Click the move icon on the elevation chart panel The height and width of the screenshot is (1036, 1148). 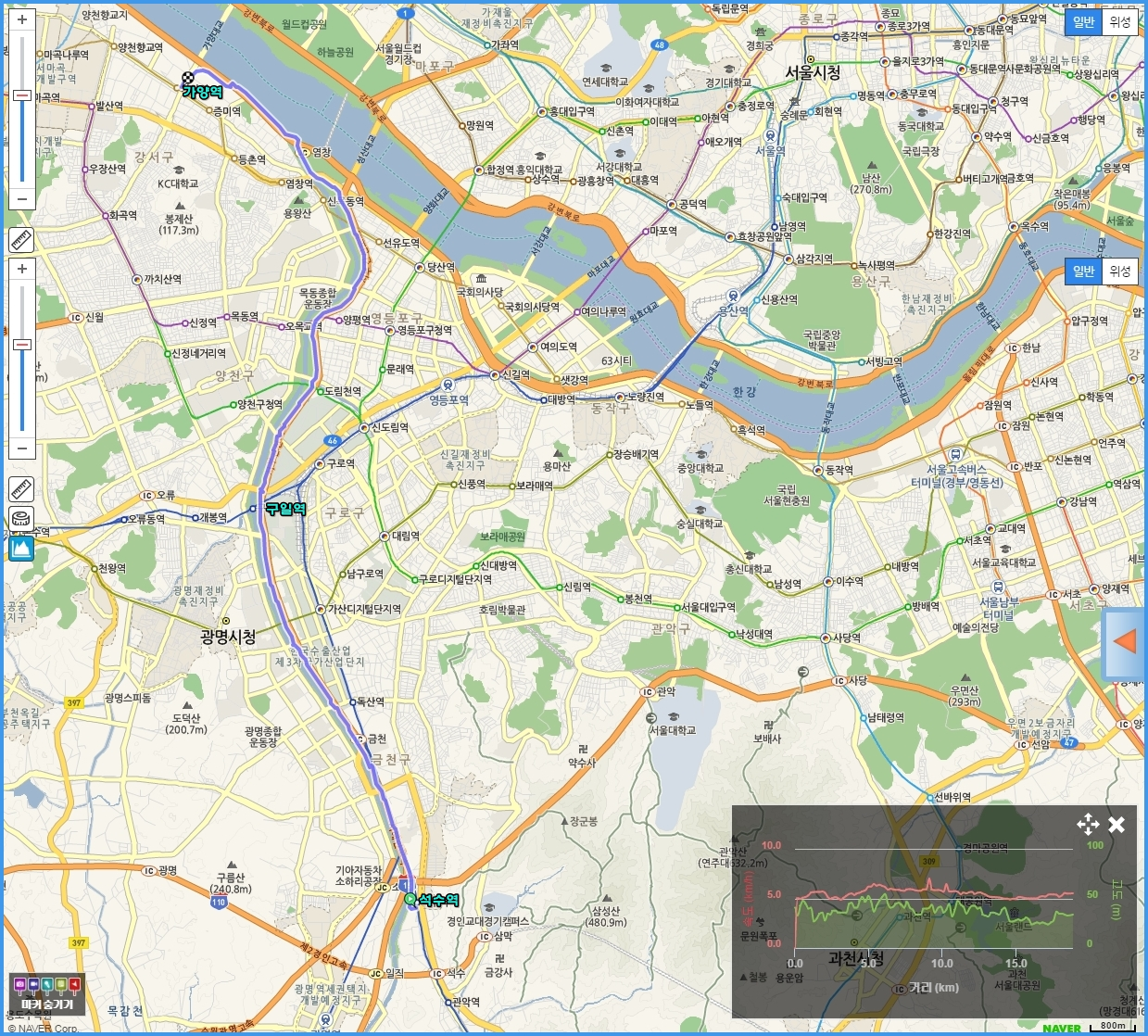pyautogui.click(x=1088, y=824)
